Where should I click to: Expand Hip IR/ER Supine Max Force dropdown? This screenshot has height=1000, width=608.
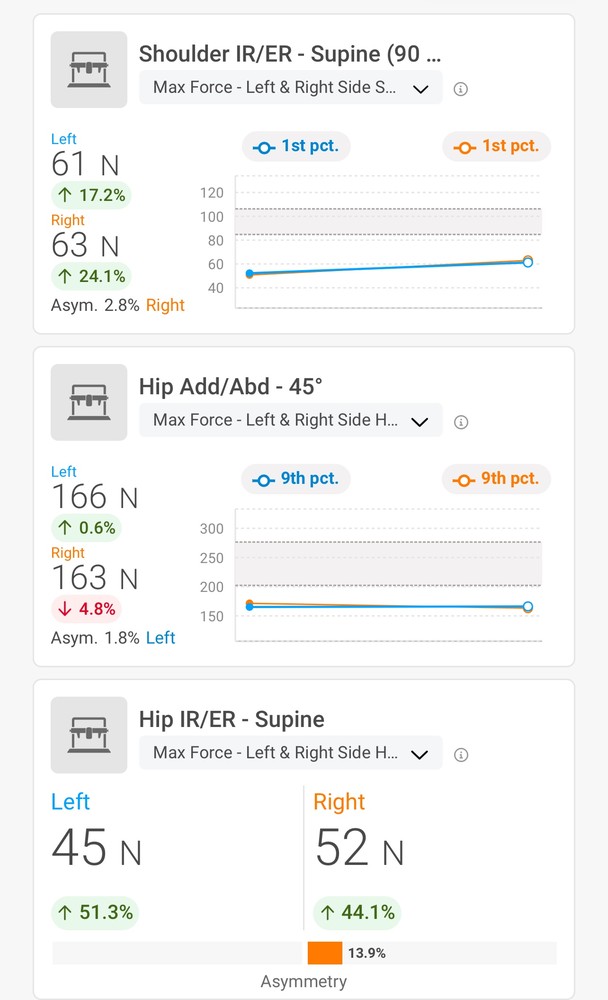coord(290,753)
